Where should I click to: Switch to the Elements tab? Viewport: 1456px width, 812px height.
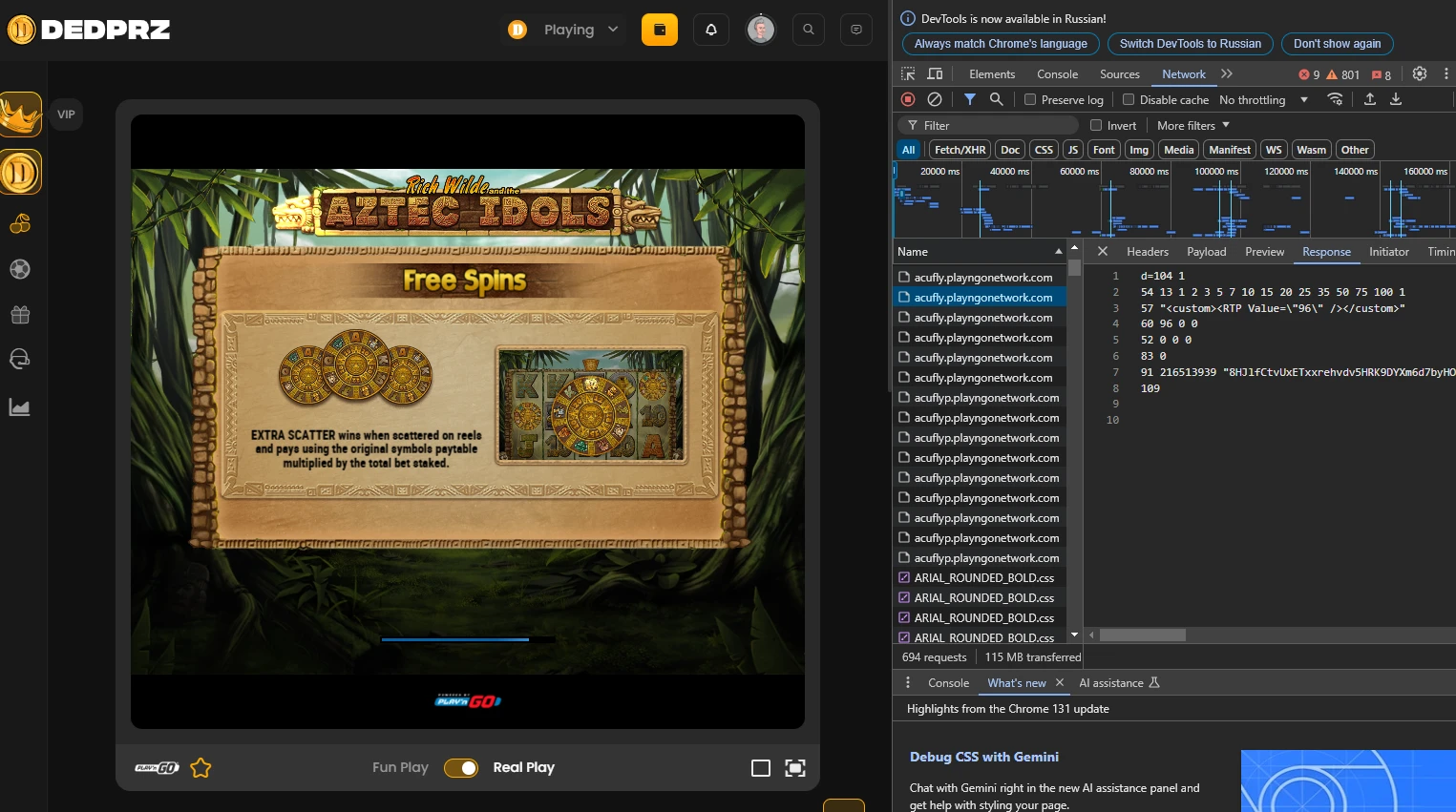pyautogui.click(x=992, y=73)
